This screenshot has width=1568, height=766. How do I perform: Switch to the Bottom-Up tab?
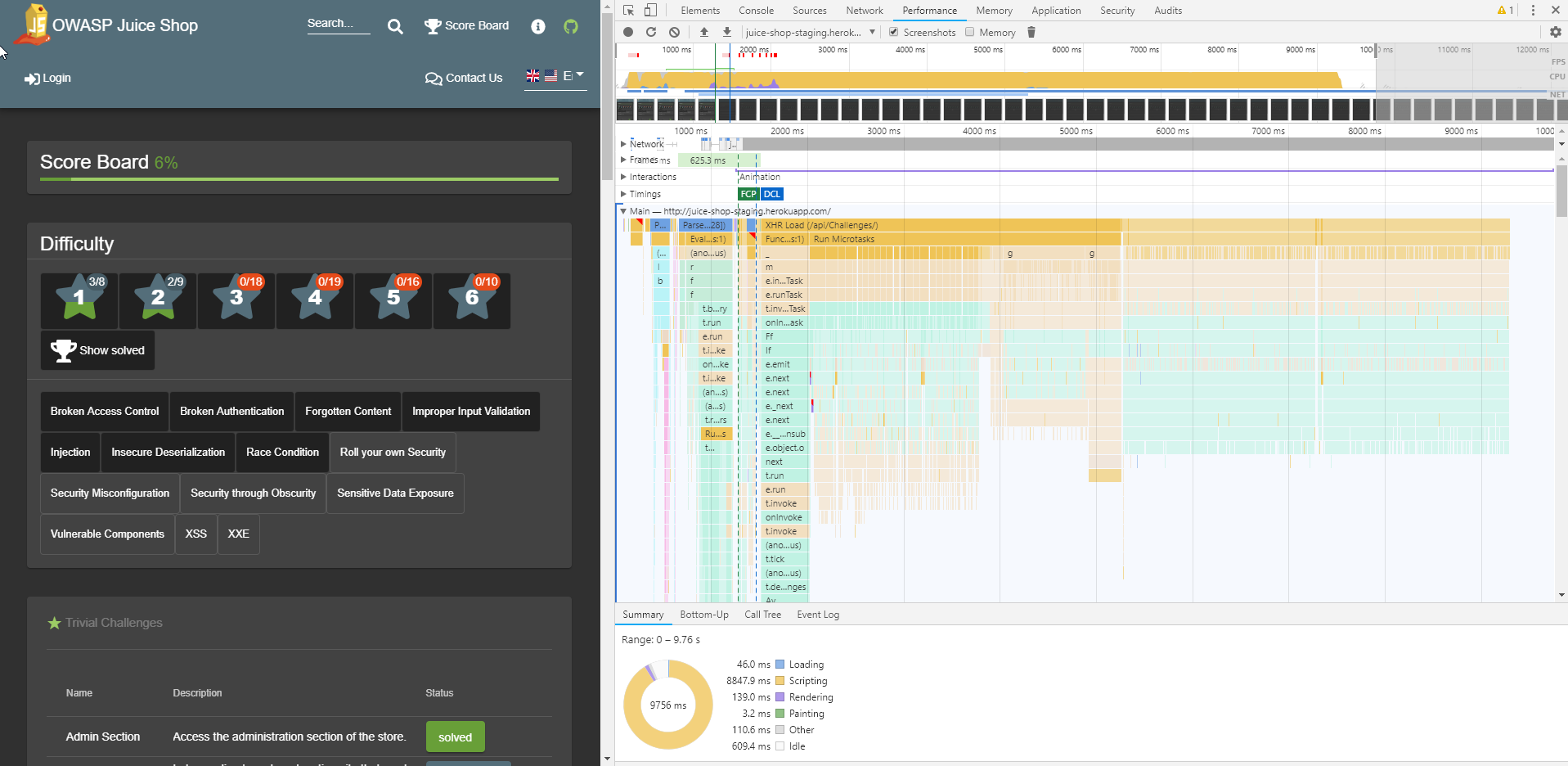click(704, 615)
